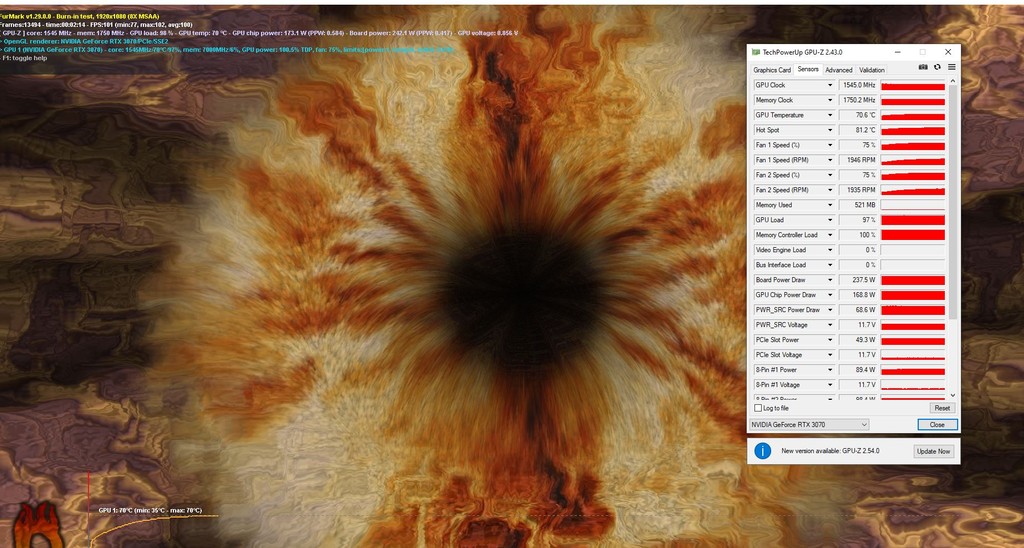The height and width of the screenshot is (548, 1024).
Task: Open the Fan 2 Speed (RPM) dropdown
Action: (830, 191)
